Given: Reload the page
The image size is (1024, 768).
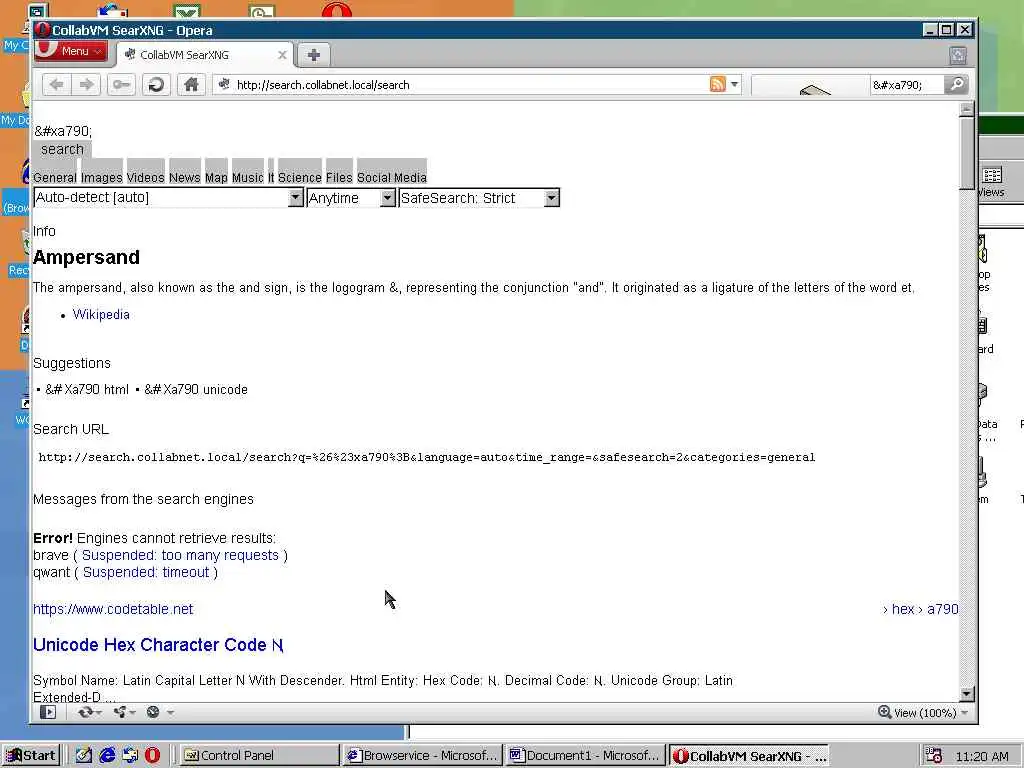Looking at the screenshot, I should pos(156,85).
